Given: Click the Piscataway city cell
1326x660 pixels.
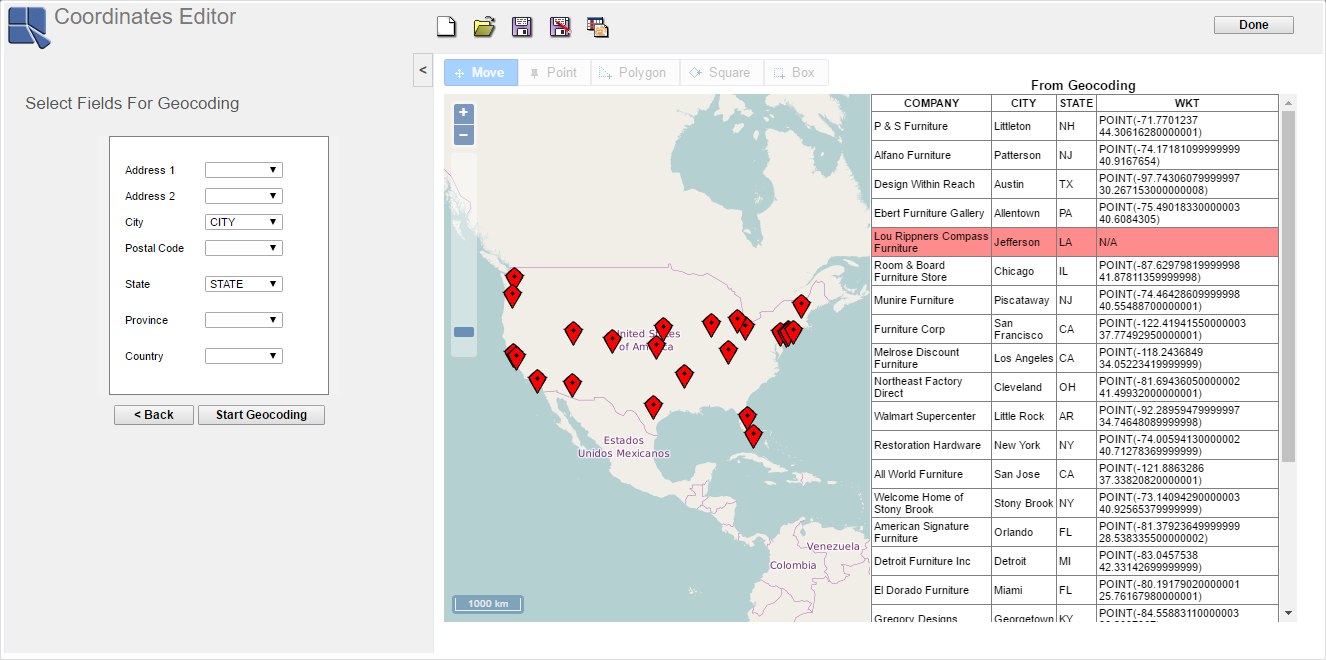Looking at the screenshot, I should point(1023,300).
